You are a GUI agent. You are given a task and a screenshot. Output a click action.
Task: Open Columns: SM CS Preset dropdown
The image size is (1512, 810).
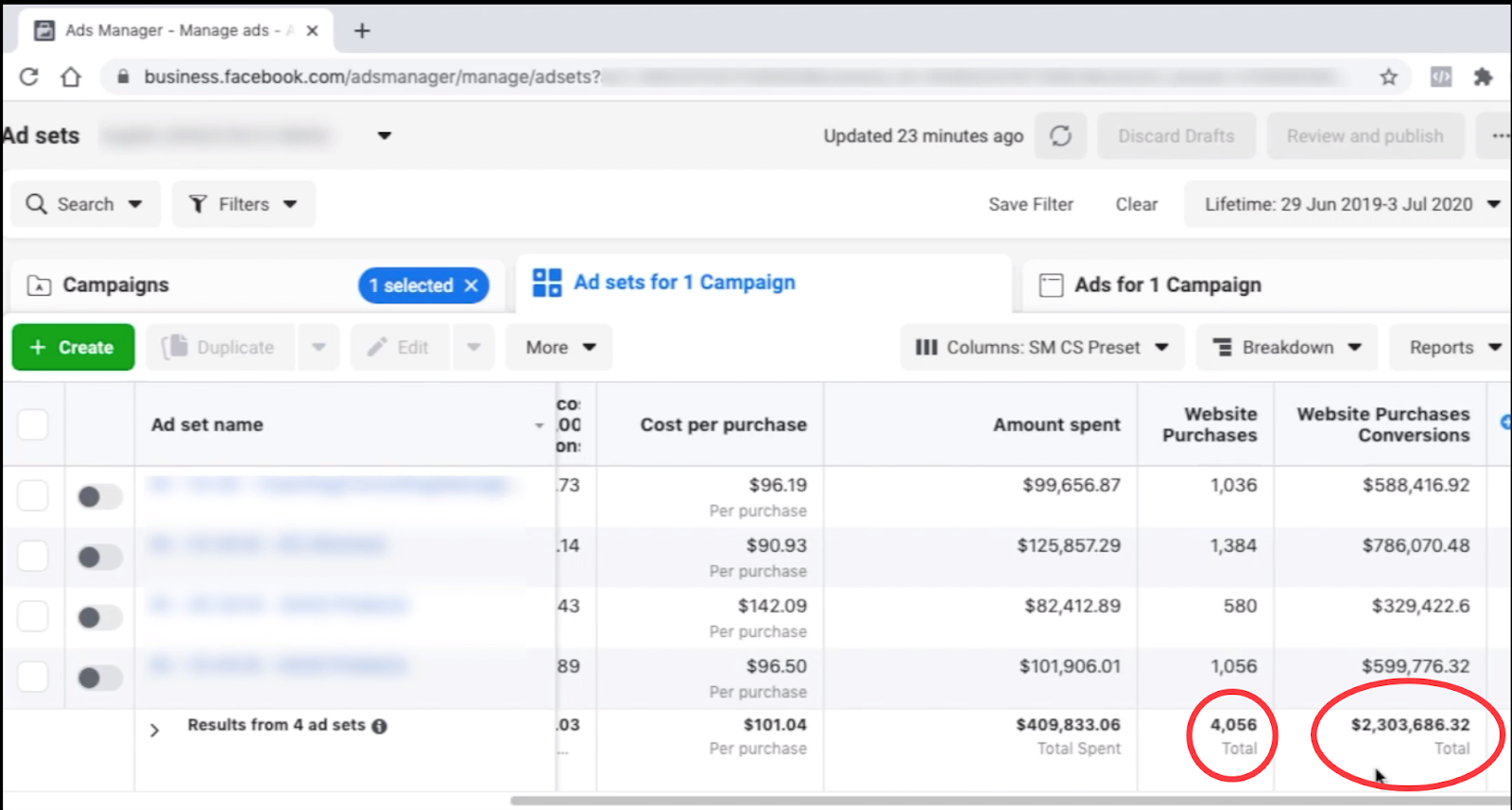point(1042,348)
